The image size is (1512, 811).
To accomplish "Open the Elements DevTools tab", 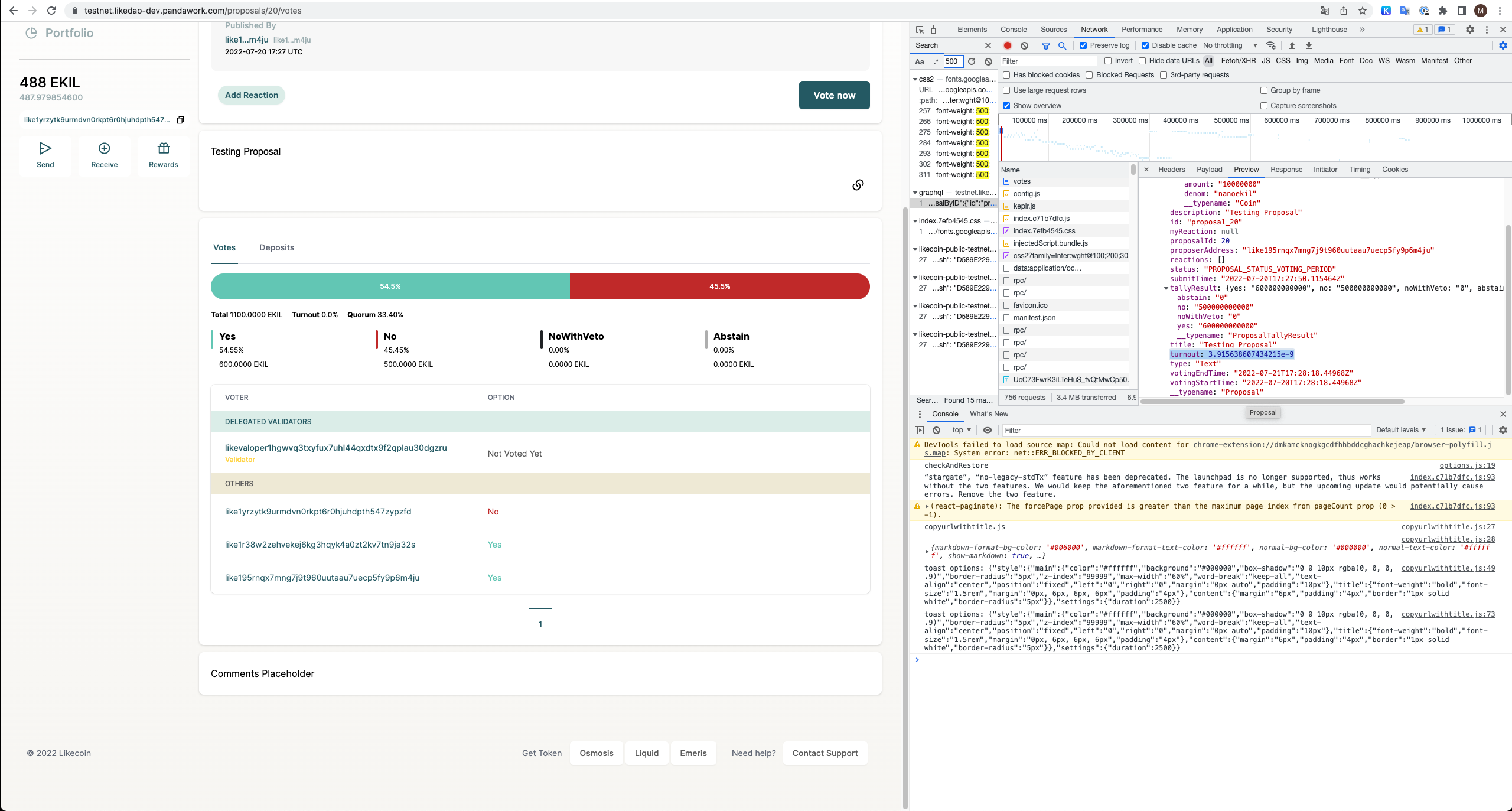I will pos(972,30).
